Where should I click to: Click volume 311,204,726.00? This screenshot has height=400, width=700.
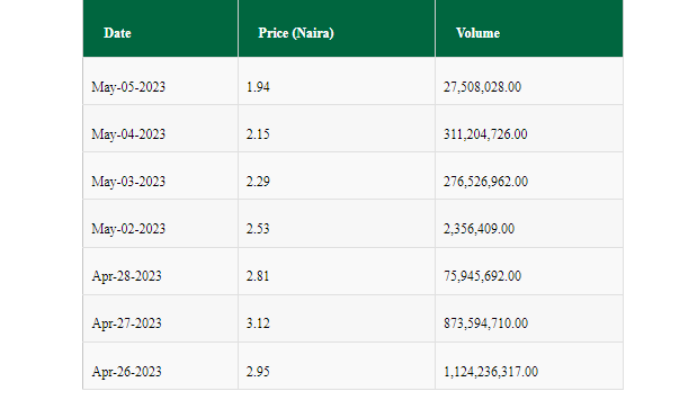[485, 134]
